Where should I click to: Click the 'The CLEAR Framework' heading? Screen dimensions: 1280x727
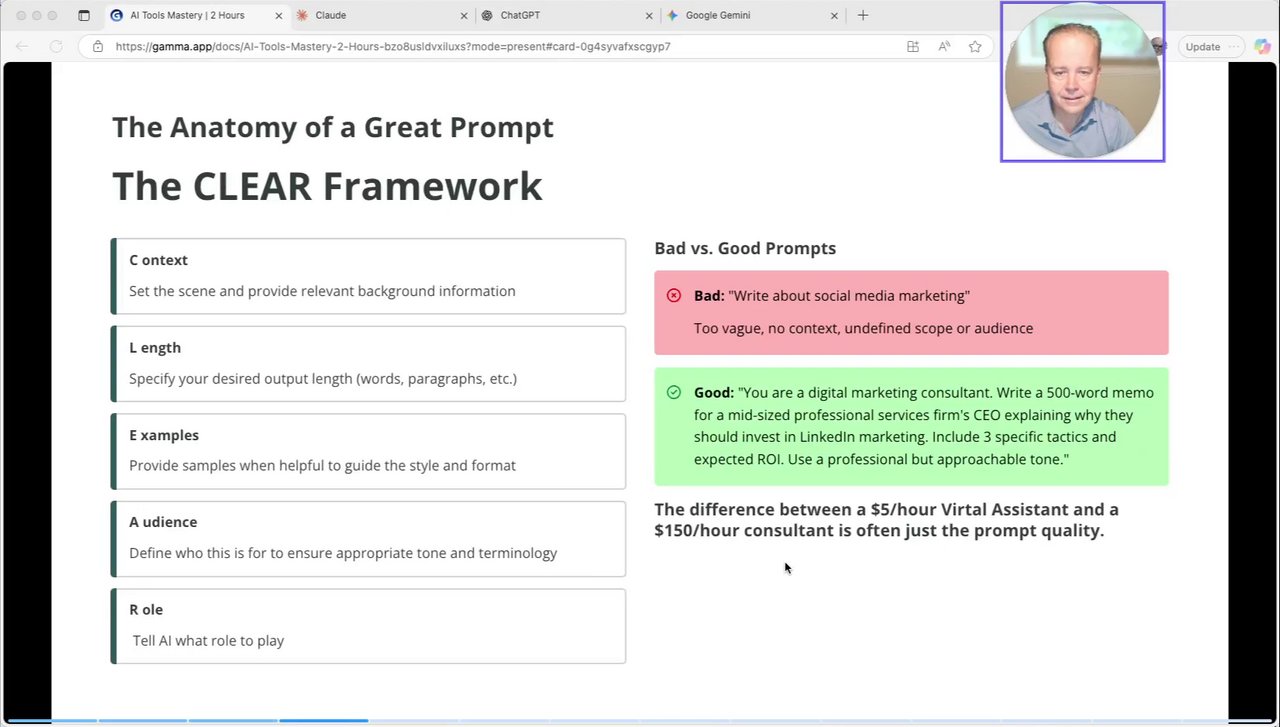tap(327, 186)
